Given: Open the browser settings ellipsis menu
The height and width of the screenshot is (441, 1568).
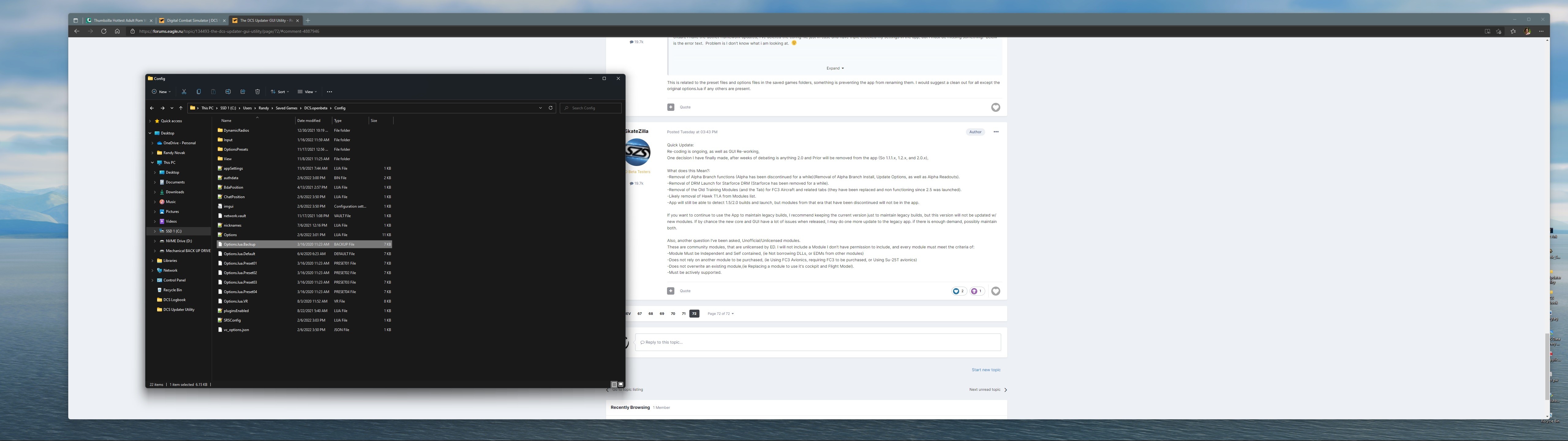Looking at the screenshot, I should coord(1541,31).
